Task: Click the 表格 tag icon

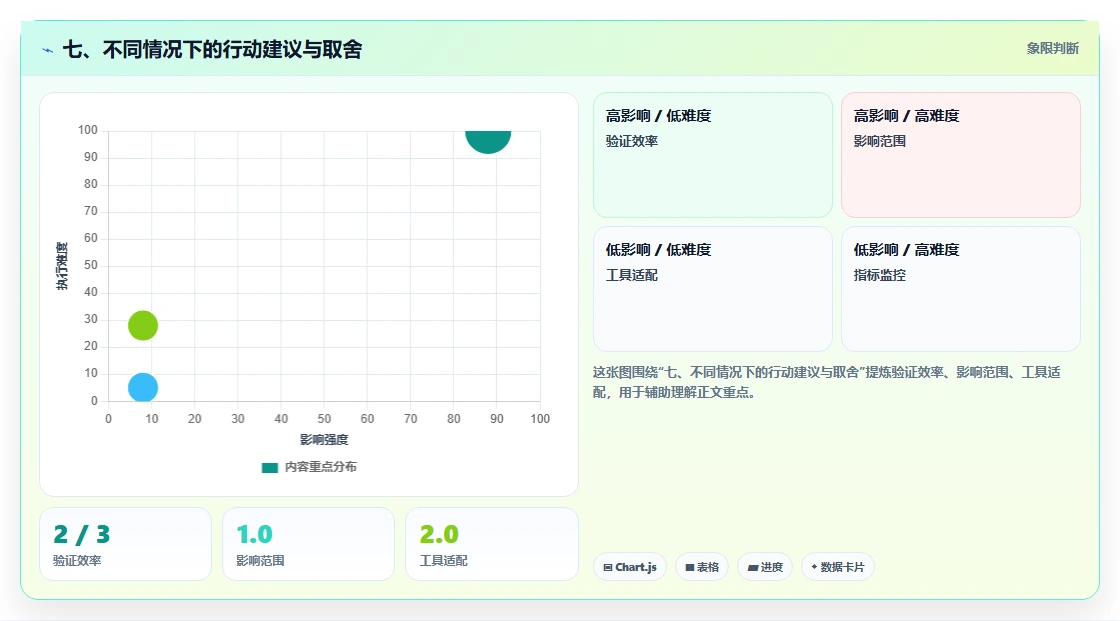Action: pos(690,567)
